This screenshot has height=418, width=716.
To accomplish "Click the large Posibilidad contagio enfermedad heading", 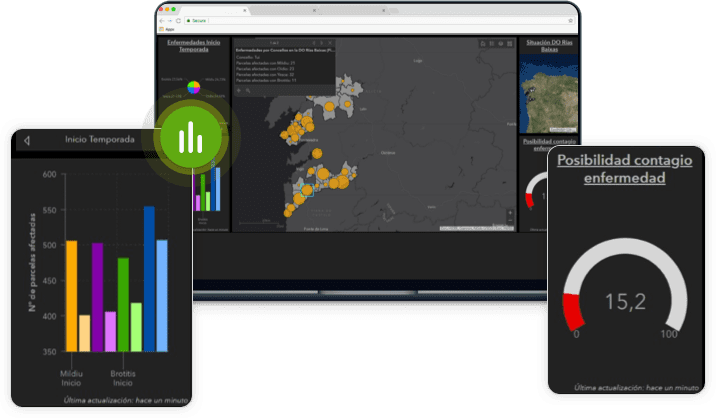I will (x=624, y=169).
